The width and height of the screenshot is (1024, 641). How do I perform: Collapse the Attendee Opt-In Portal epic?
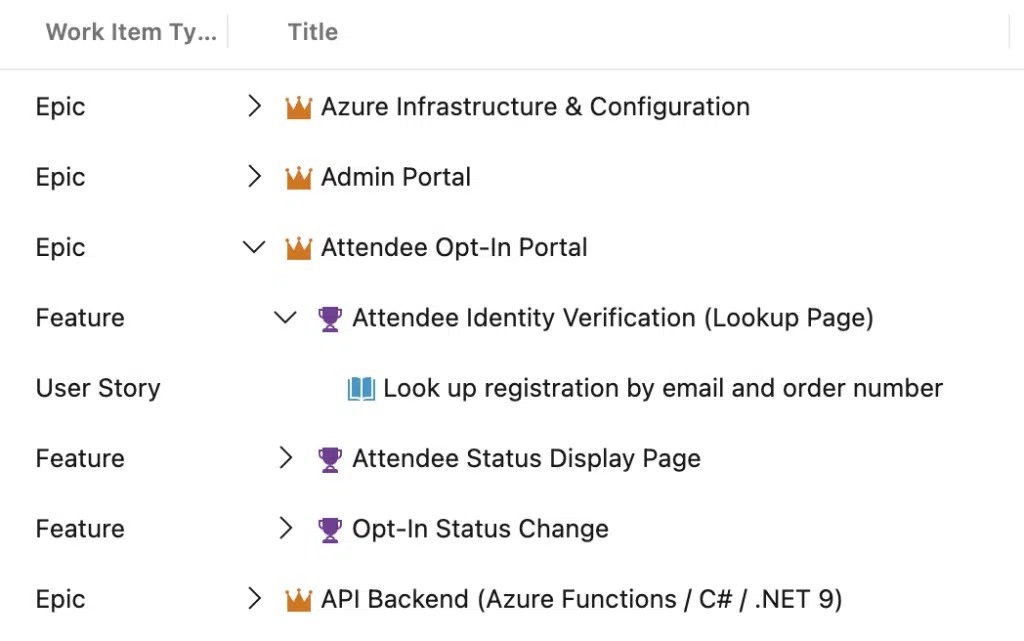[254, 248]
